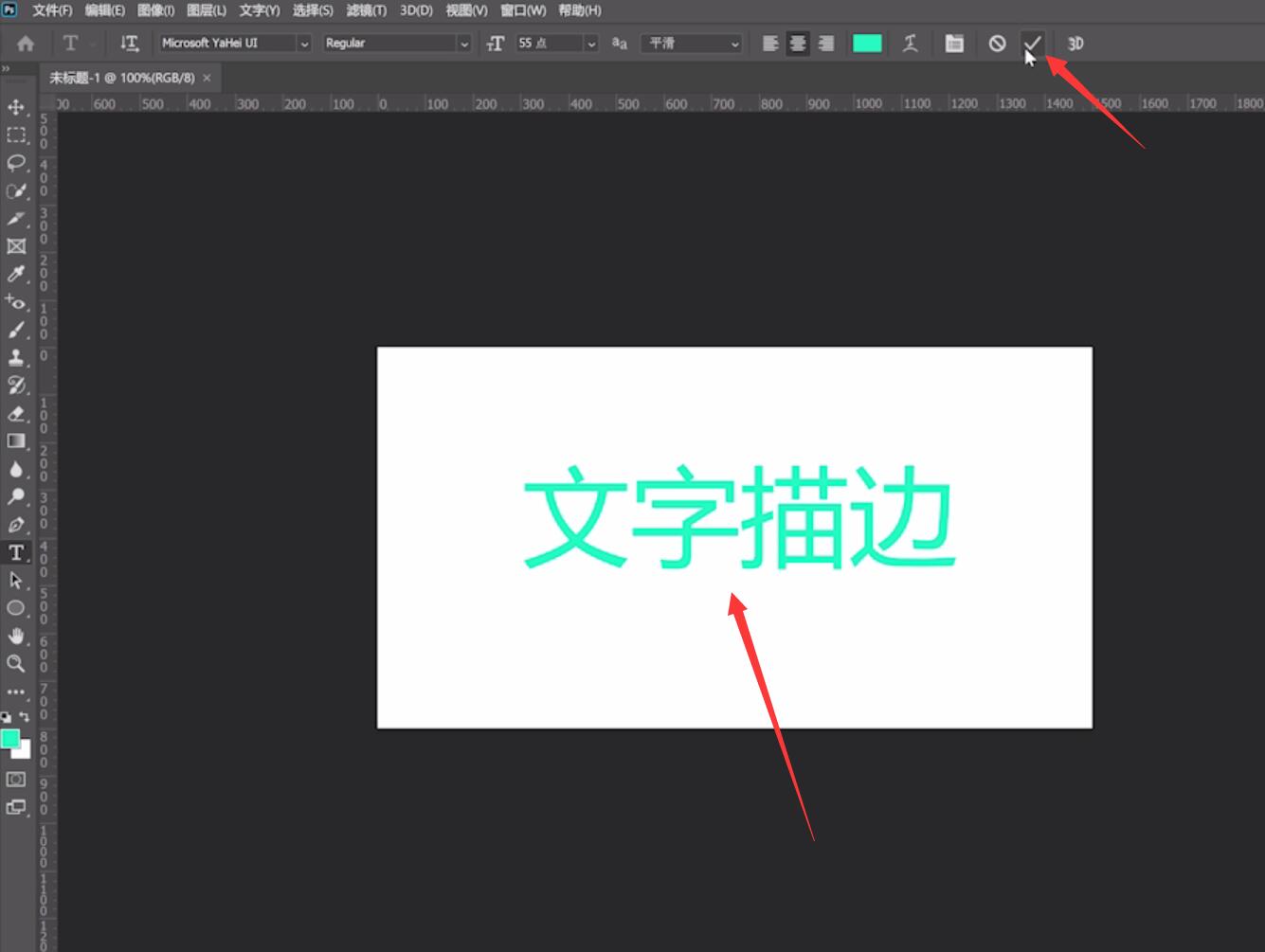This screenshot has height=952, width=1265.
Task: Commit current text edits with checkmark
Action: (x=1032, y=44)
